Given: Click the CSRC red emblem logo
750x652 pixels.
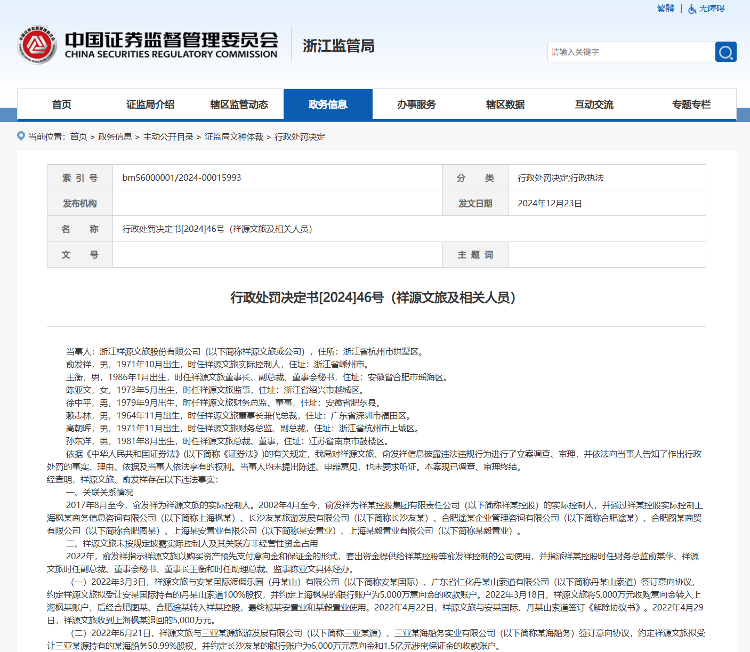Looking at the screenshot, I should point(37,45).
